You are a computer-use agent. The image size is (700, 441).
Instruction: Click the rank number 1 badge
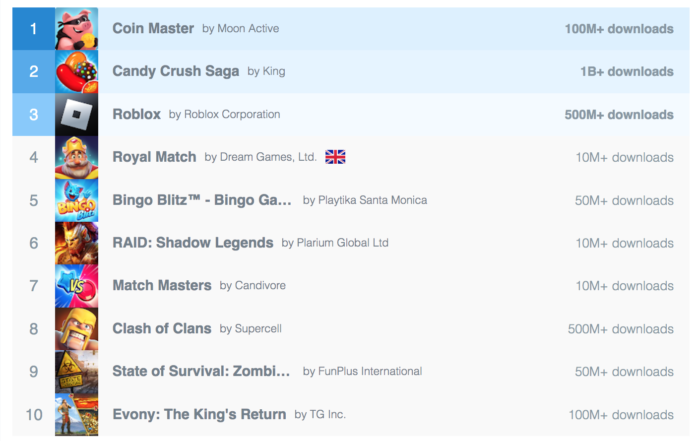coord(33,28)
